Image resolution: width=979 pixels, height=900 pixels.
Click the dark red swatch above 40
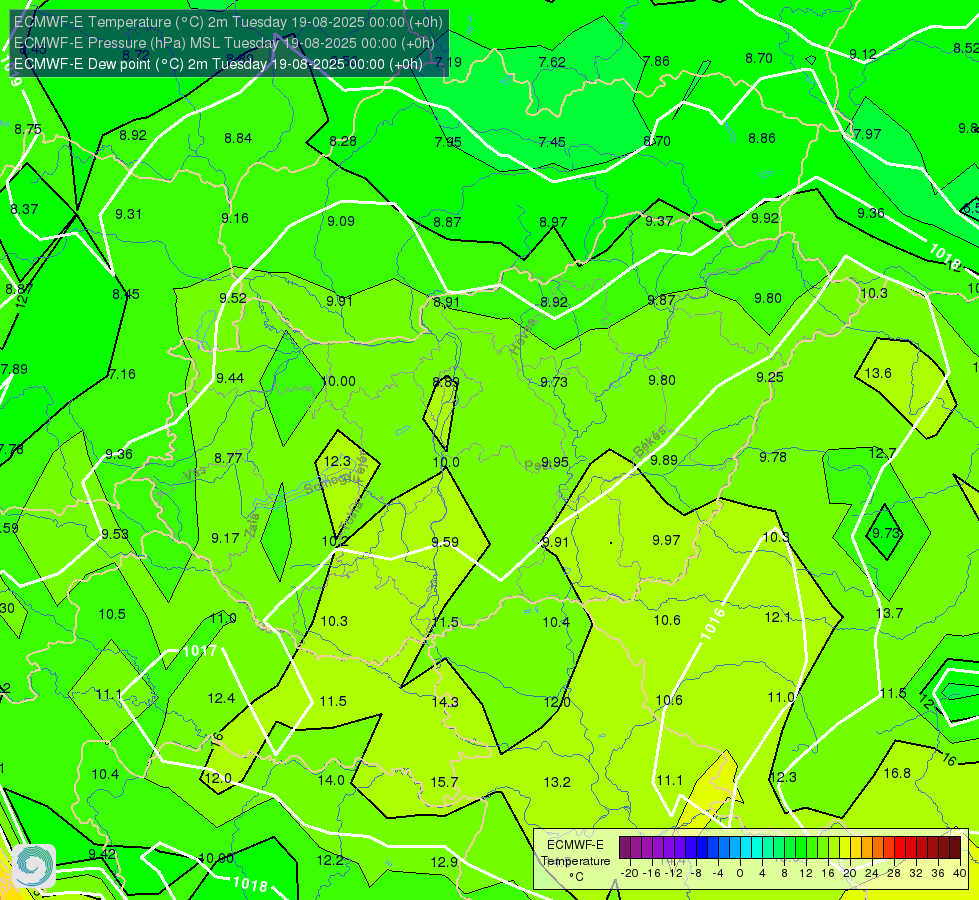pos(955,848)
